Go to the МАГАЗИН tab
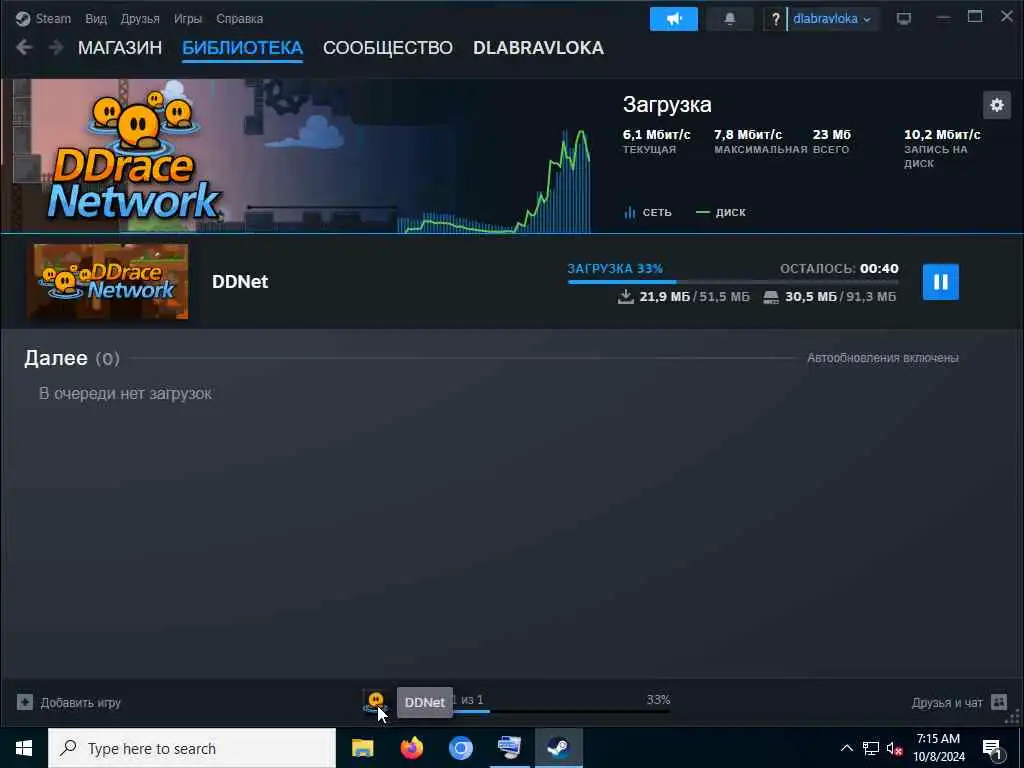Image resolution: width=1024 pixels, height=768 pixels. (120, 48)
